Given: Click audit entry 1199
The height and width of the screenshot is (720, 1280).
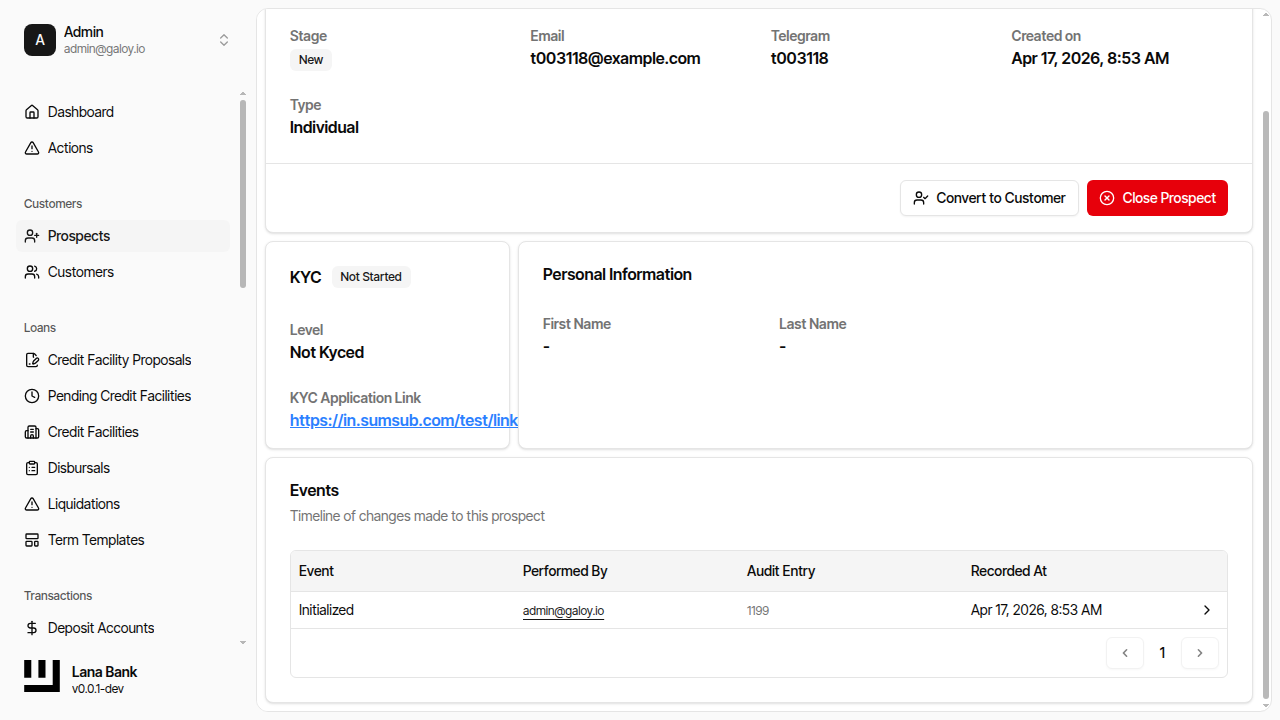Looking at the screenshot, I should tap(758, 610).
